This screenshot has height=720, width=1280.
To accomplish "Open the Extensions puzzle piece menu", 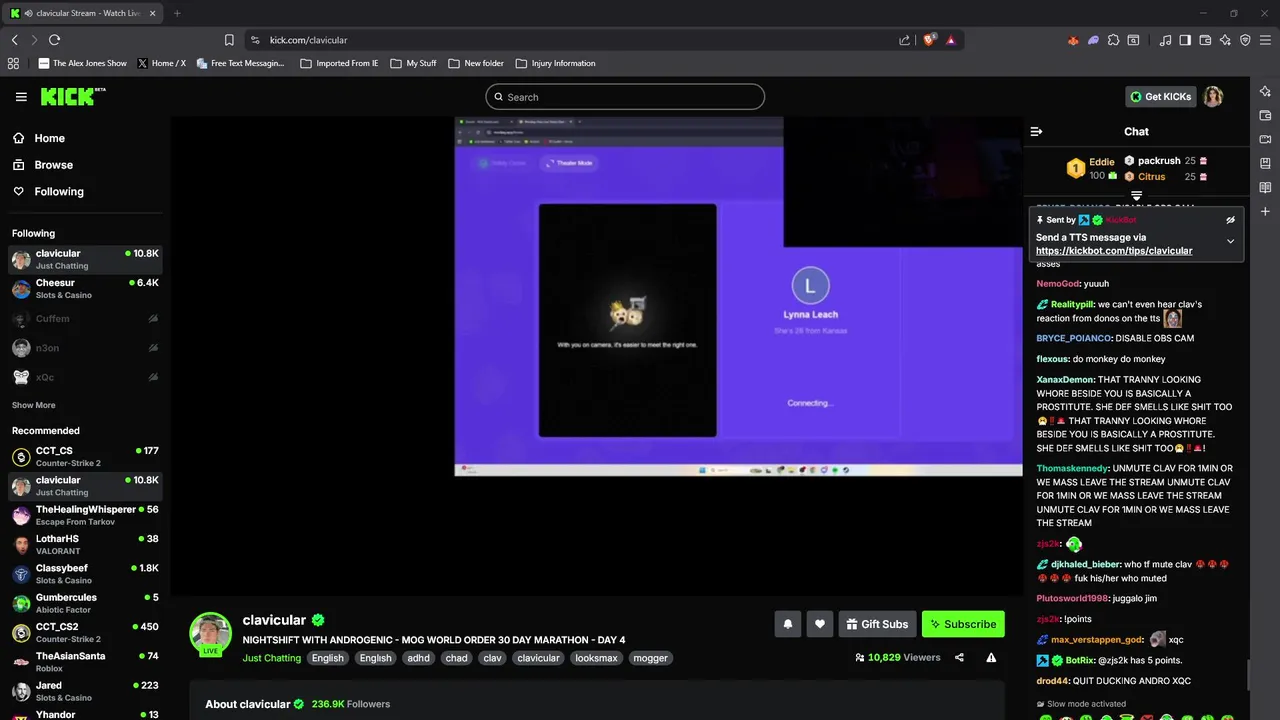I will pos(1113,40).
